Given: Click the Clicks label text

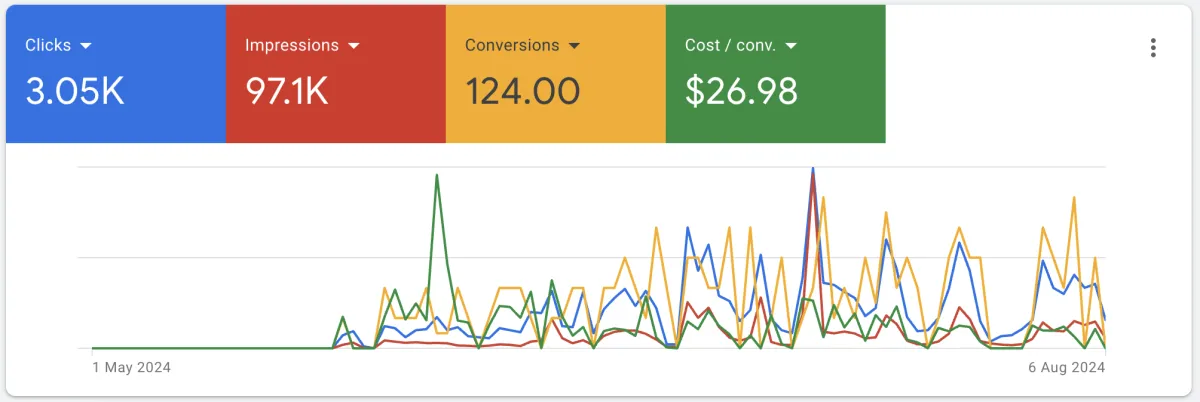Looking at the screenshot, I should tap(48, 46).
